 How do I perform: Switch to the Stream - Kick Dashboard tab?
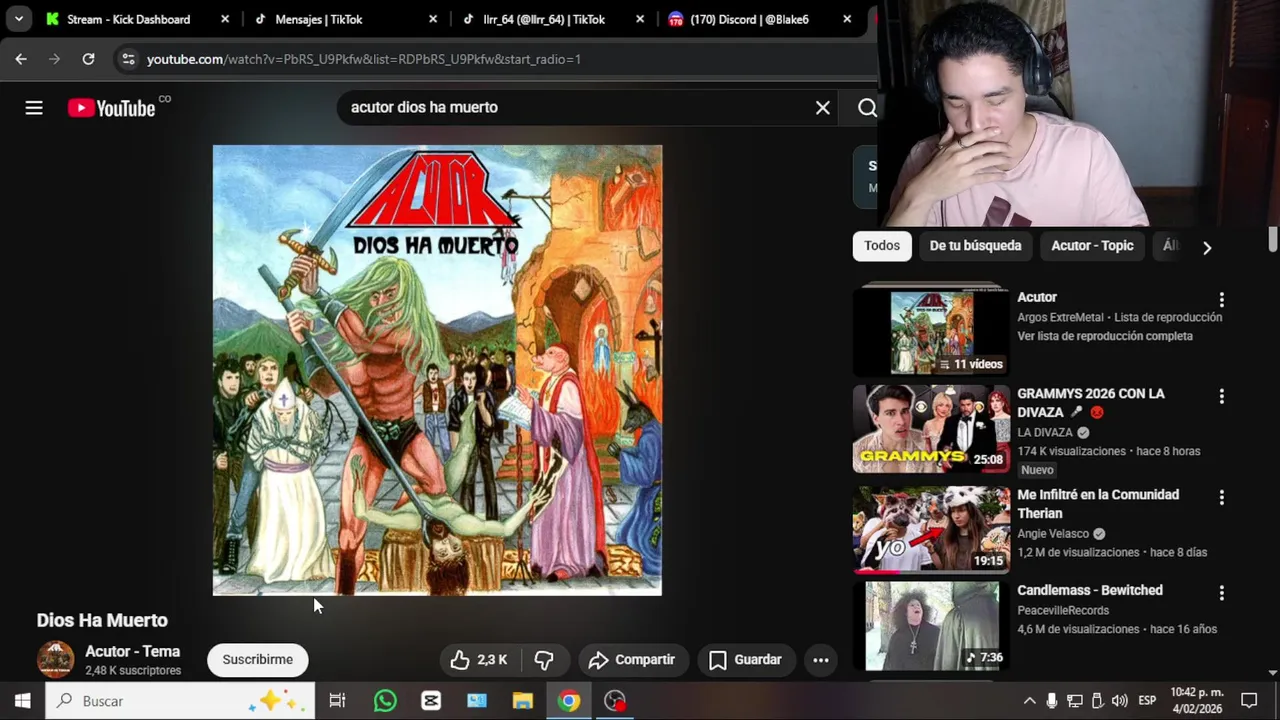tap(129, 19)
